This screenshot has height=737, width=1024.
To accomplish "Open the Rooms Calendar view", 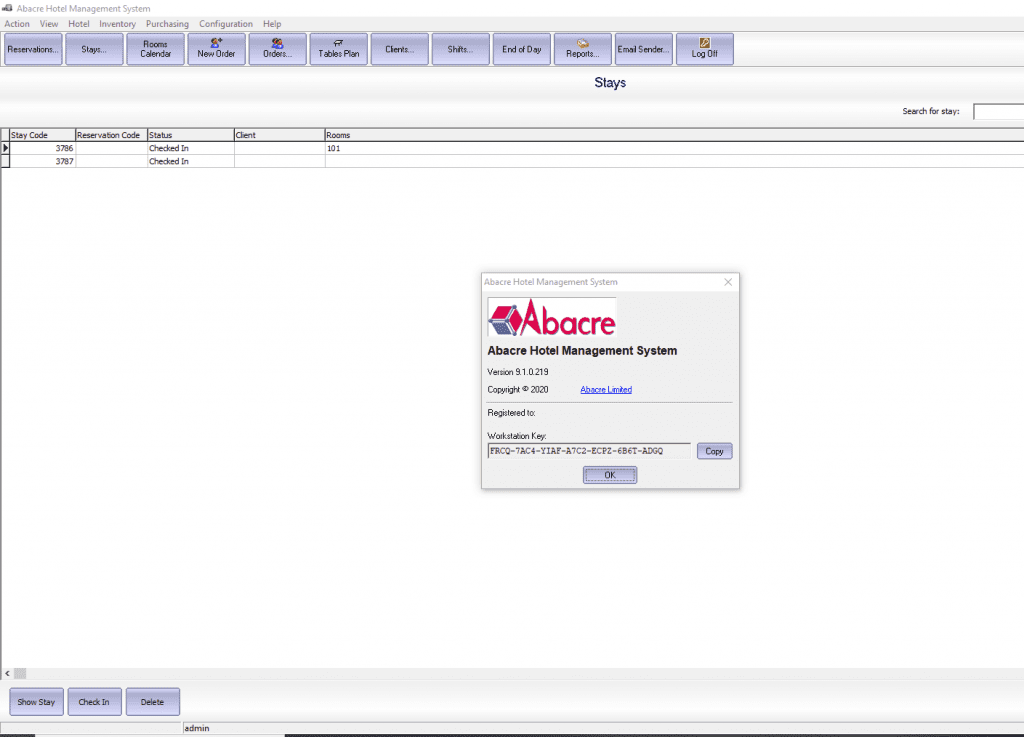I will [x=155, y=48].
